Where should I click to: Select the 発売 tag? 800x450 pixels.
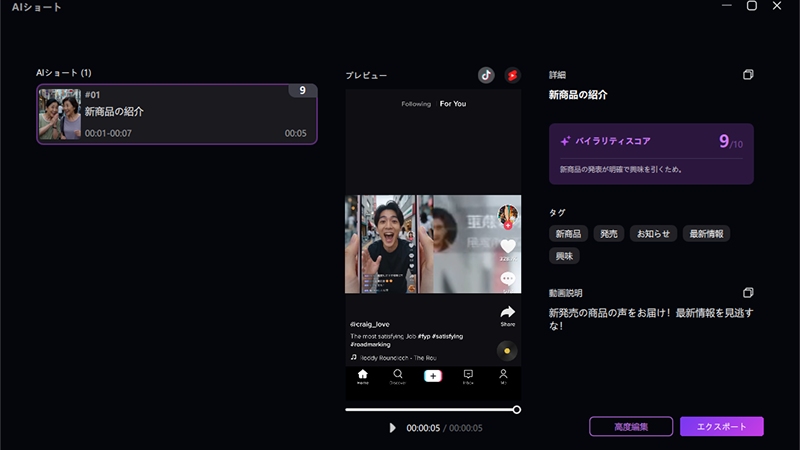pyautogui.click(x=609, y=234)
